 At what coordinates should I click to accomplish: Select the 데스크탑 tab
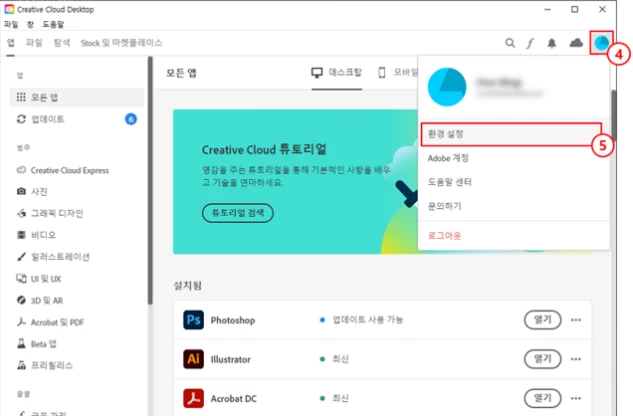(x=337, y=73)
